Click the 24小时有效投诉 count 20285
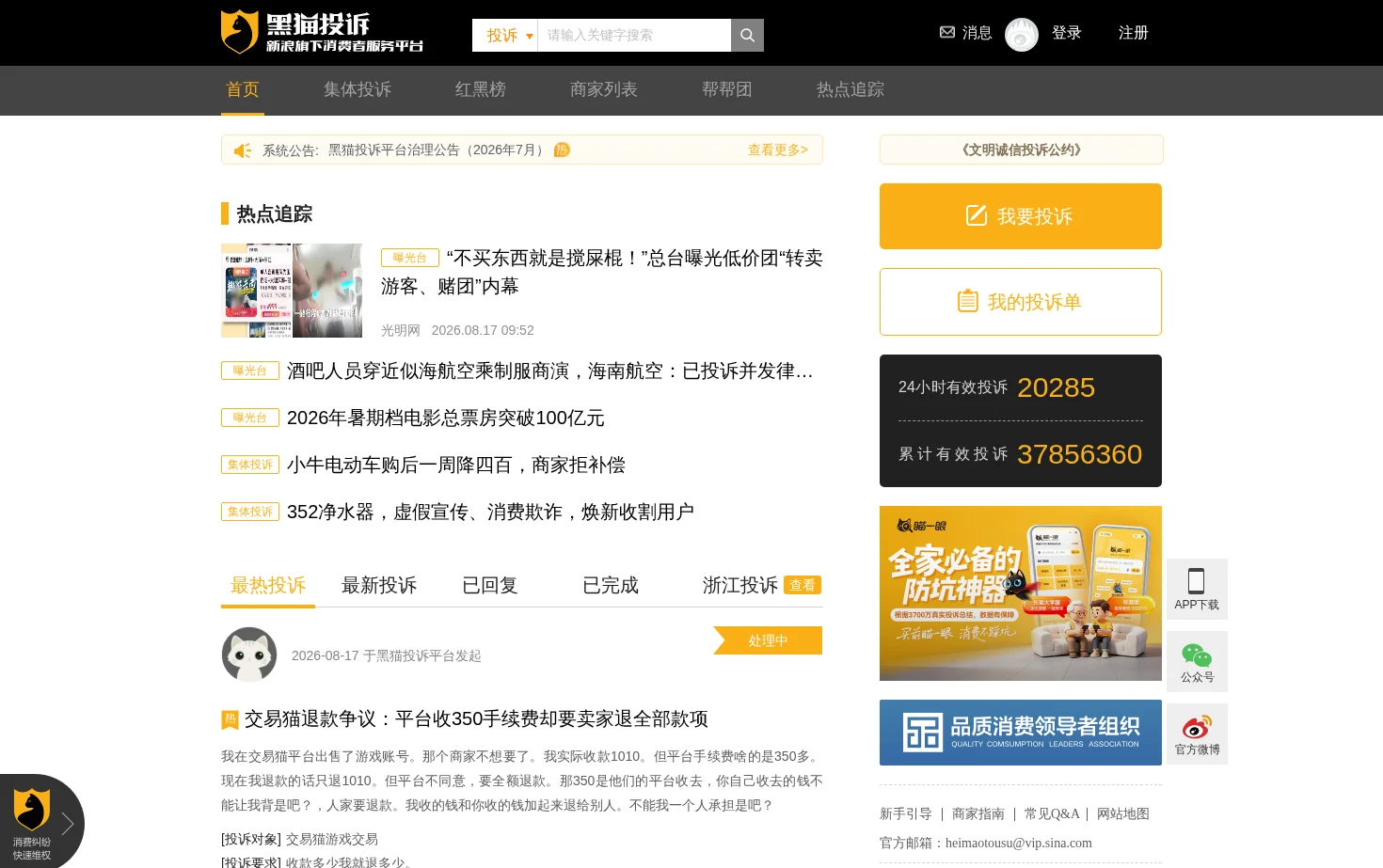Image resolution: width=1383 pixels, height=868 pixels. [x=1056, y=387]
